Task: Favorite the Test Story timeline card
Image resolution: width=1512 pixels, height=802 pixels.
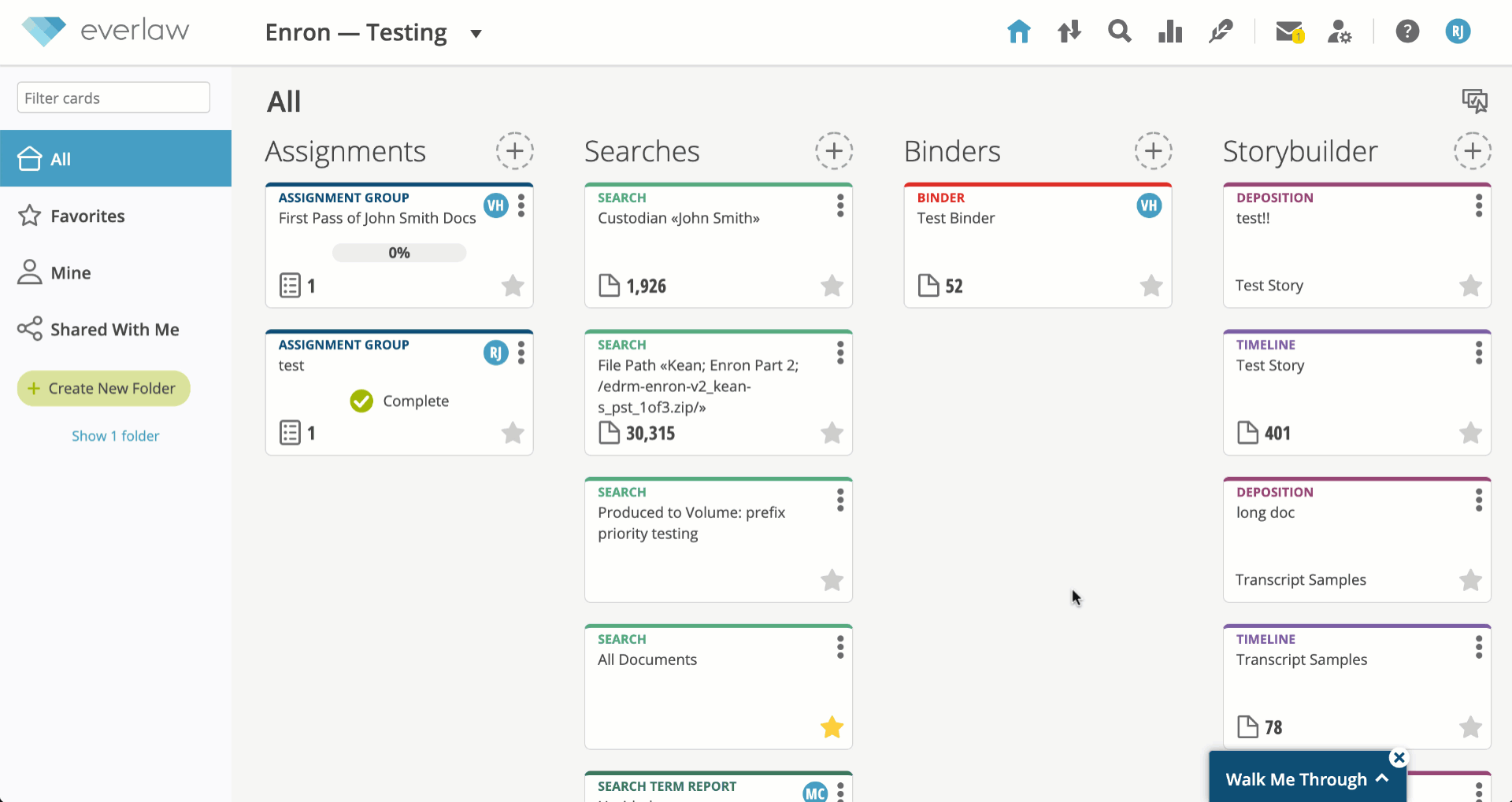Action: [1470, 432]
